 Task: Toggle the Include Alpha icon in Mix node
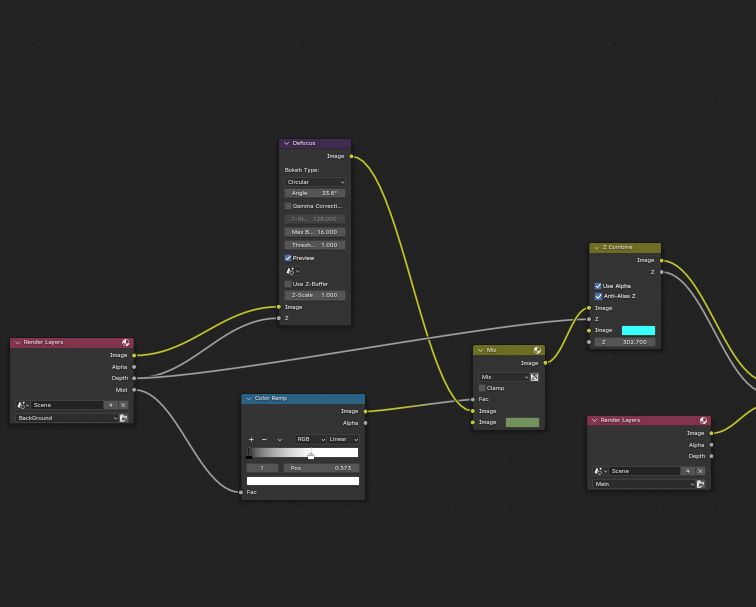534,377
